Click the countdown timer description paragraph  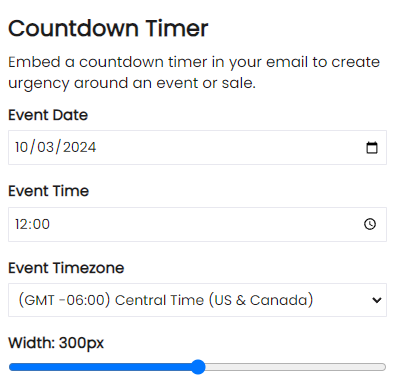pyautogui.click(x=194, y=72)
